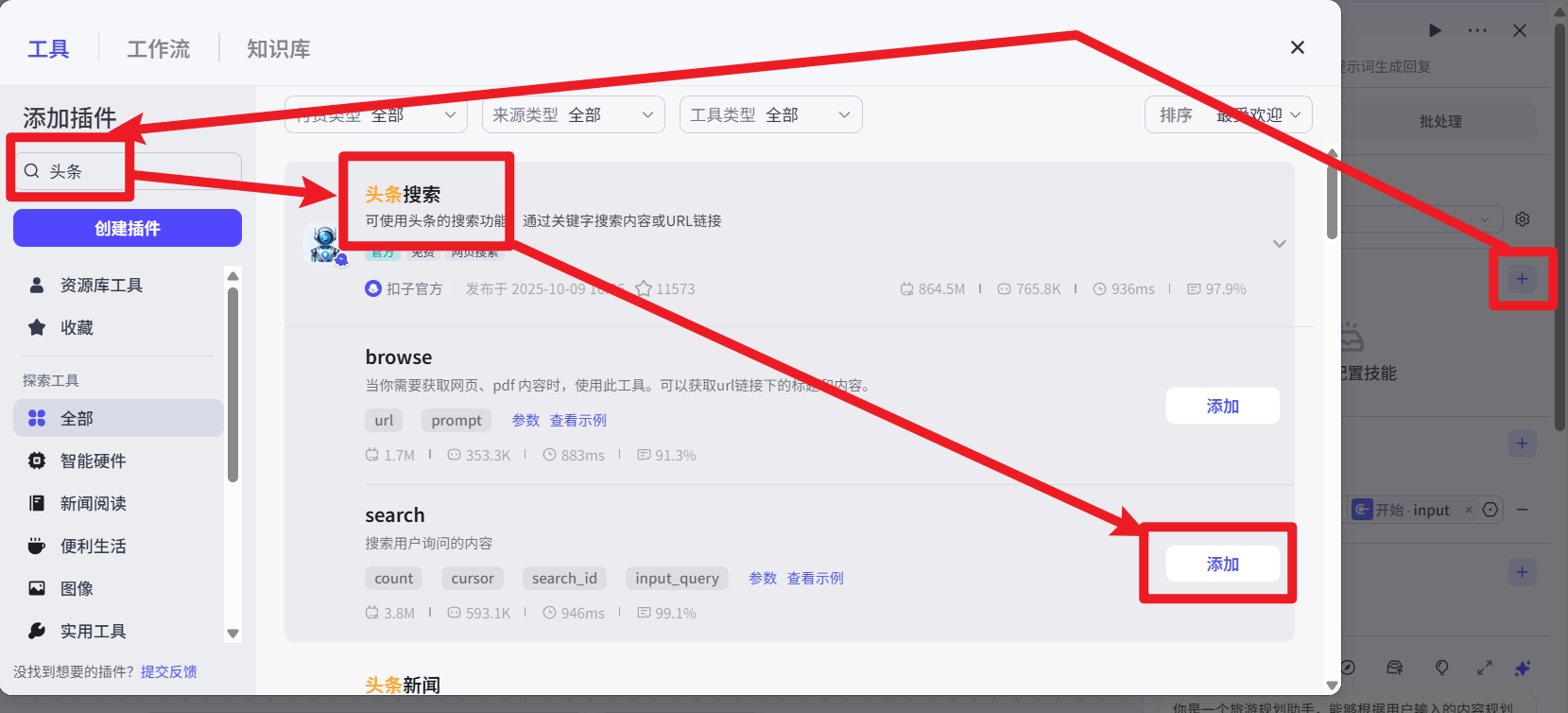Click the purple sparkle AI icon
The width and height of the screenshot is (1568, 713).
1522,668
